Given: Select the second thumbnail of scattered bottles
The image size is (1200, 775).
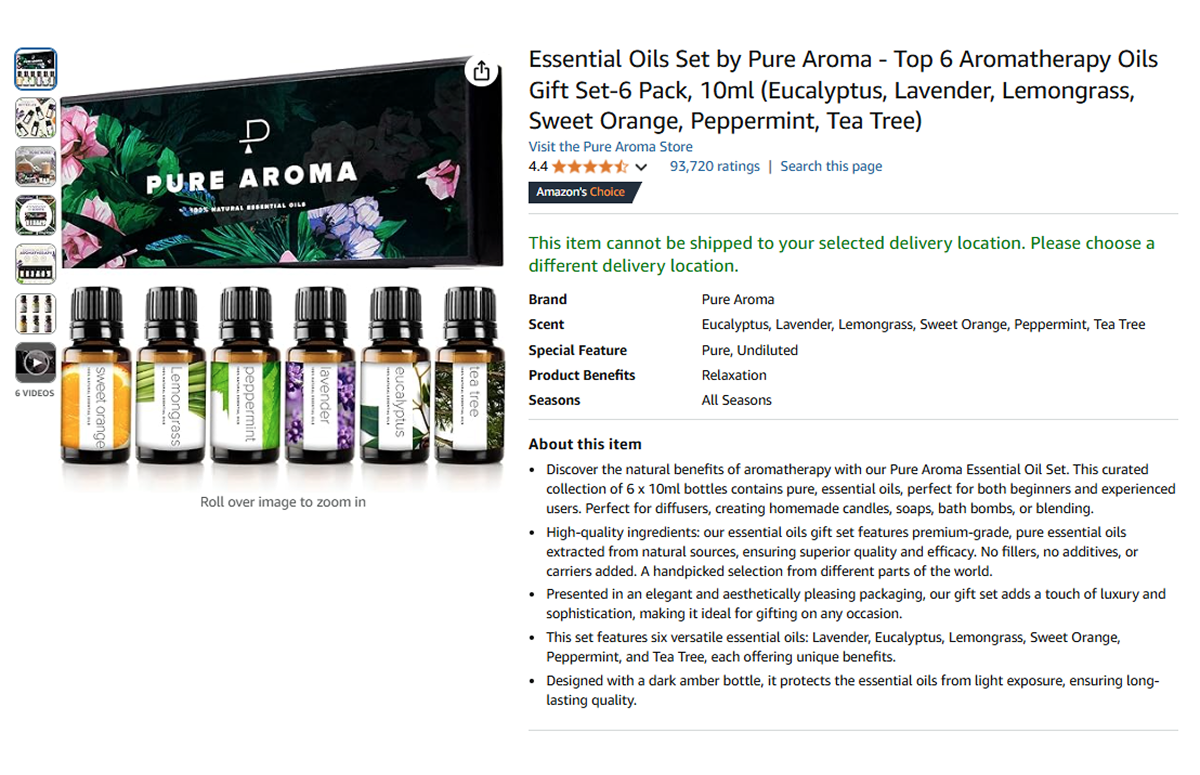Looking at the screenshot, I should [36, 118].
